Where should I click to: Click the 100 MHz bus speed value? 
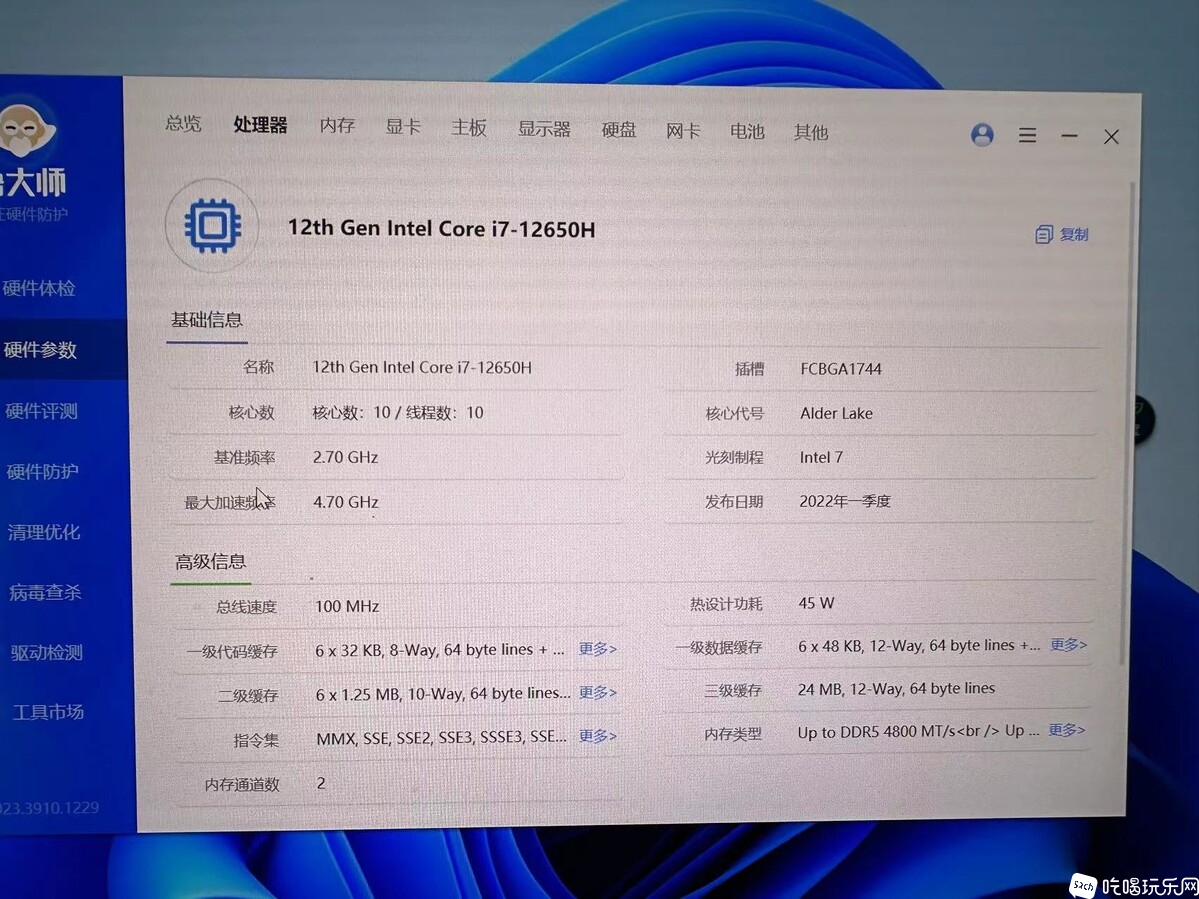tap(347, 606)
